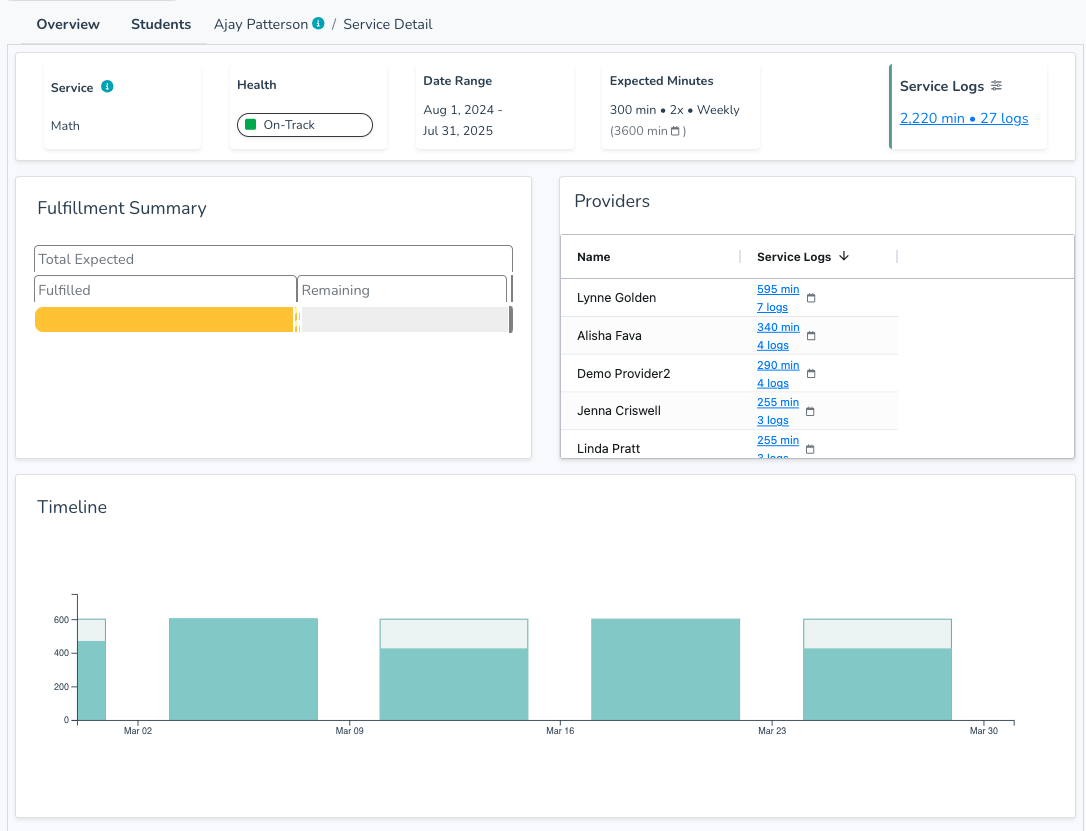This screenshot has width=1086, height=831.
Task: Switch to the Overview tab
Action: 68,24
